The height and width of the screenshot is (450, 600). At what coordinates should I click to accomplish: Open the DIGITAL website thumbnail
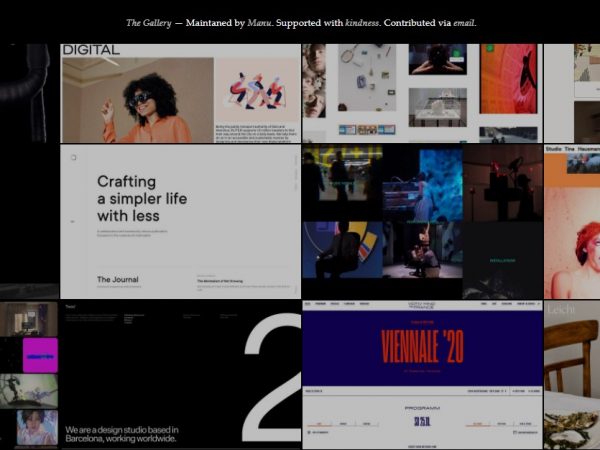pos(180,94)
